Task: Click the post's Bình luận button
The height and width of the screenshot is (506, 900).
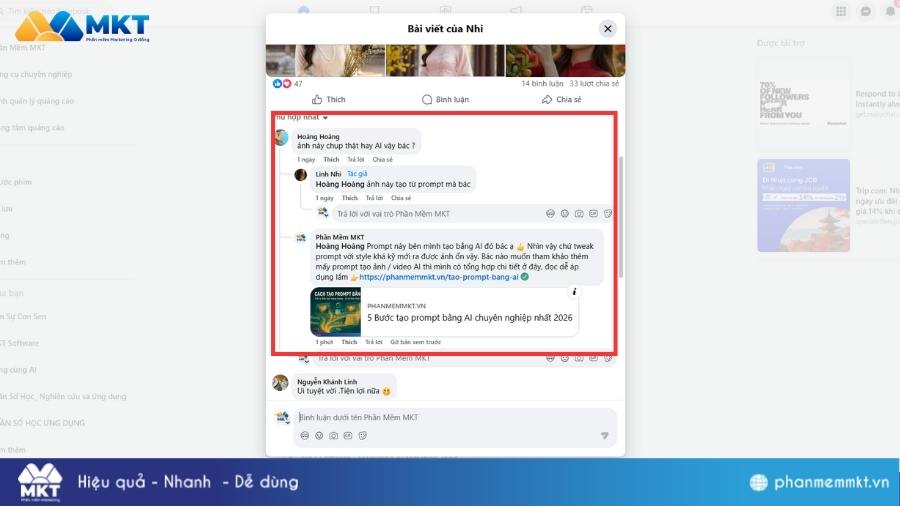Action: pos(445,99)
